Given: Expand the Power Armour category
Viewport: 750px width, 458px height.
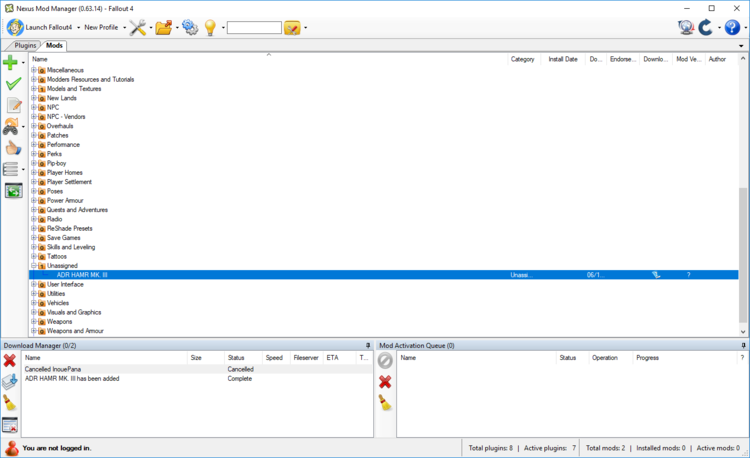Looking at the screenshot, I should pyautogui.click(x=34, y=200).
